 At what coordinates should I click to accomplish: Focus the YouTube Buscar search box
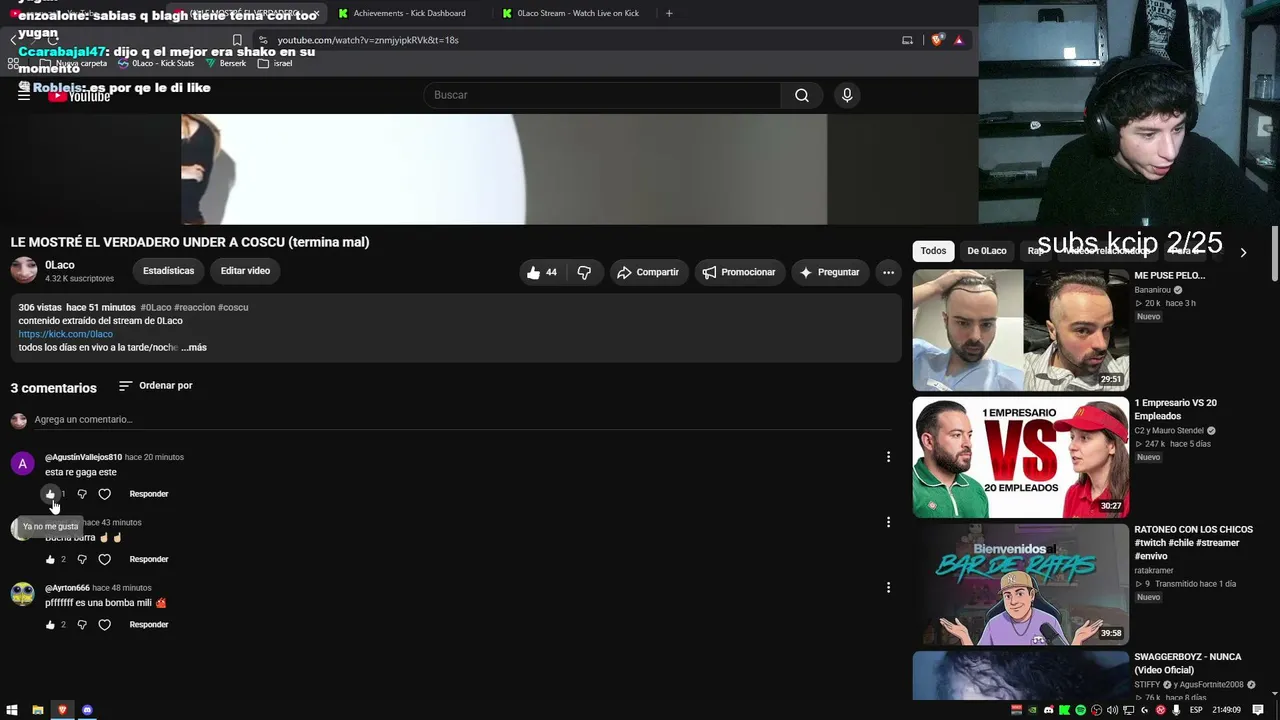[x=602, y=95]
